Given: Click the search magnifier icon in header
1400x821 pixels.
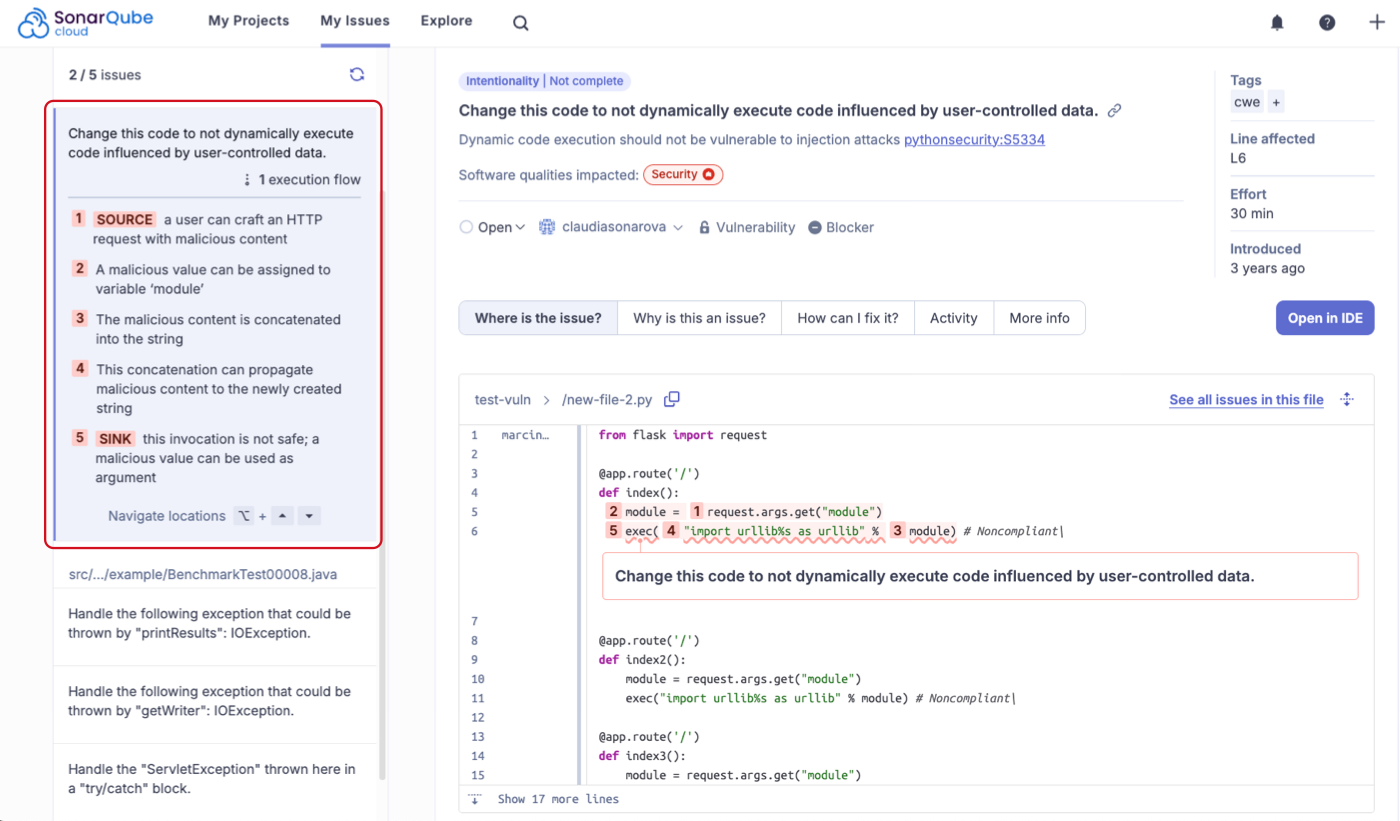Looking at the screenshot, I should tap(520, 23).
